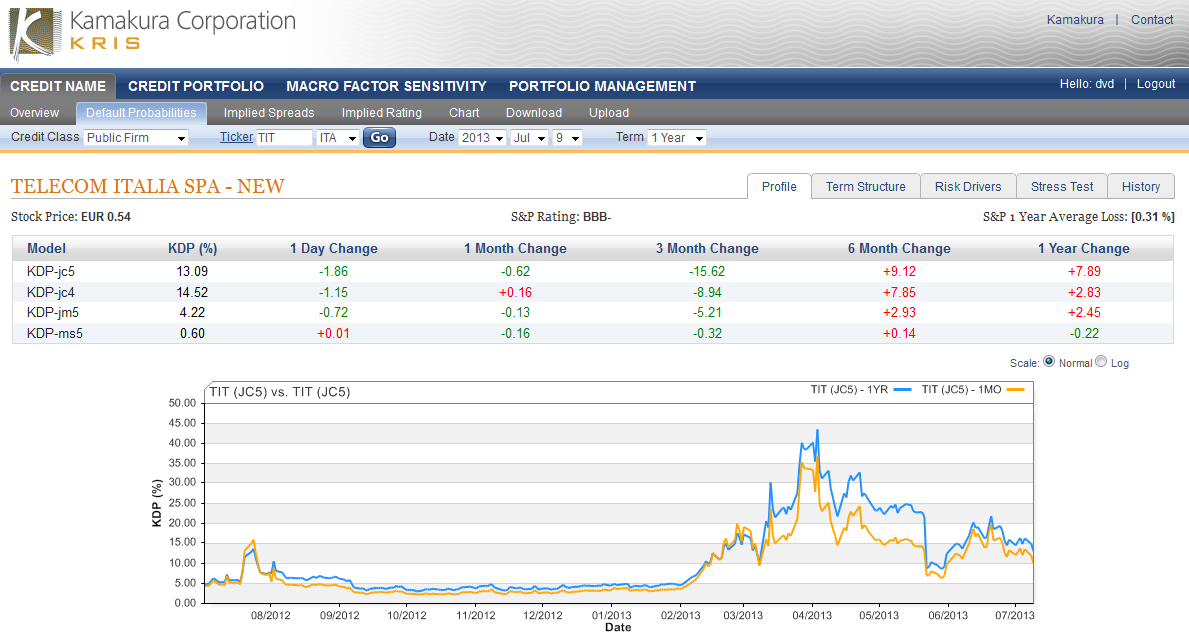Open the Term 1 Year dropdown
The width and height of the screenshot is (1189, 641).
coord(677,137)
